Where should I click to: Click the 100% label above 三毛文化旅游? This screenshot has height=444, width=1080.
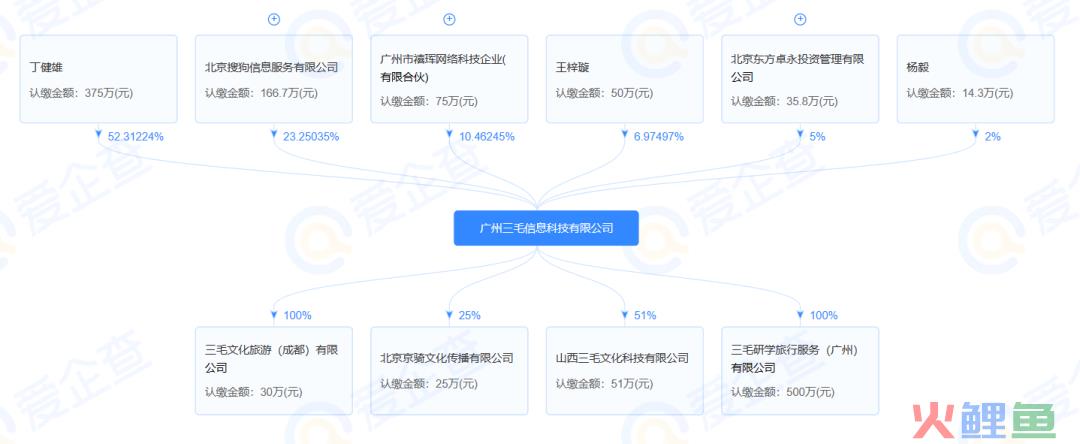pos(297,315)
